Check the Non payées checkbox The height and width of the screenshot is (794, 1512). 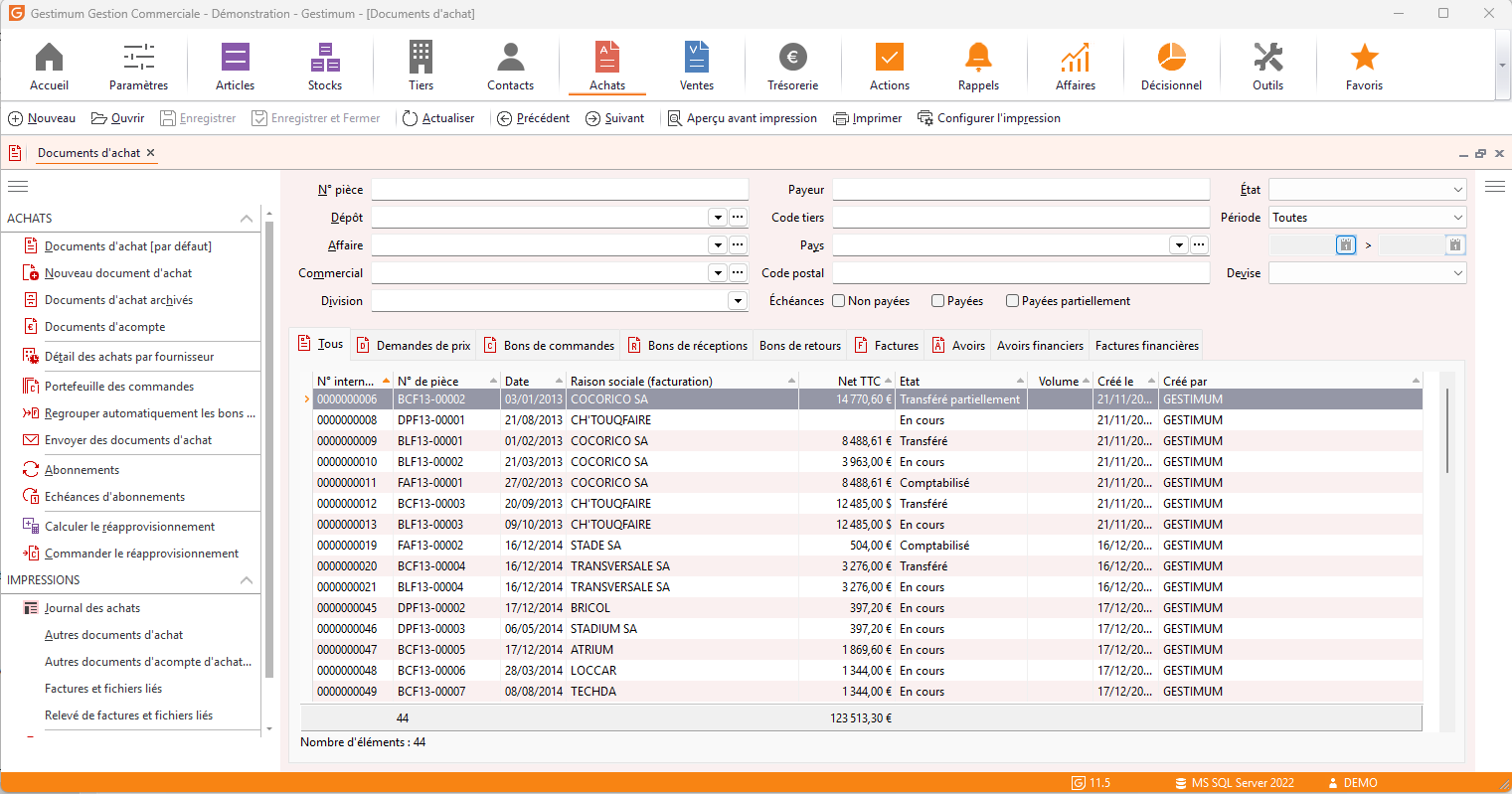pyautogui.click(x=839, y=301)
